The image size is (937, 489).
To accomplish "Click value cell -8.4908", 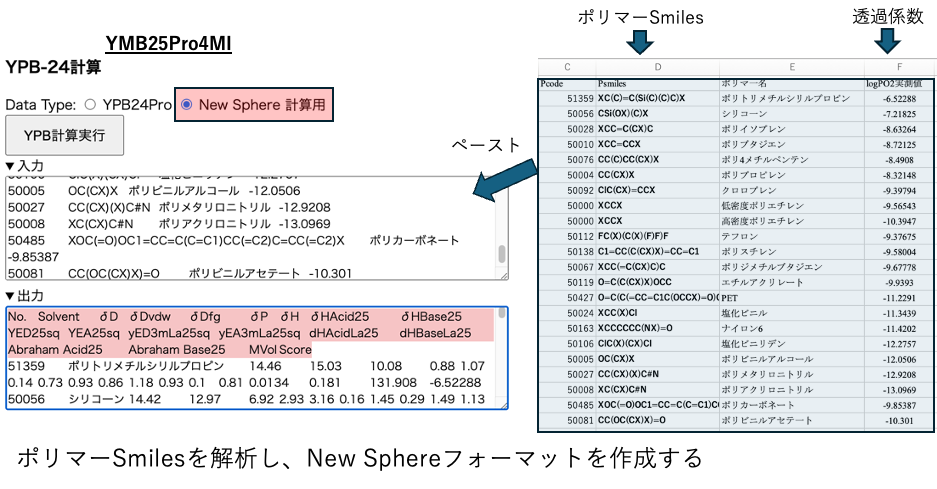I will click(899, 160).
